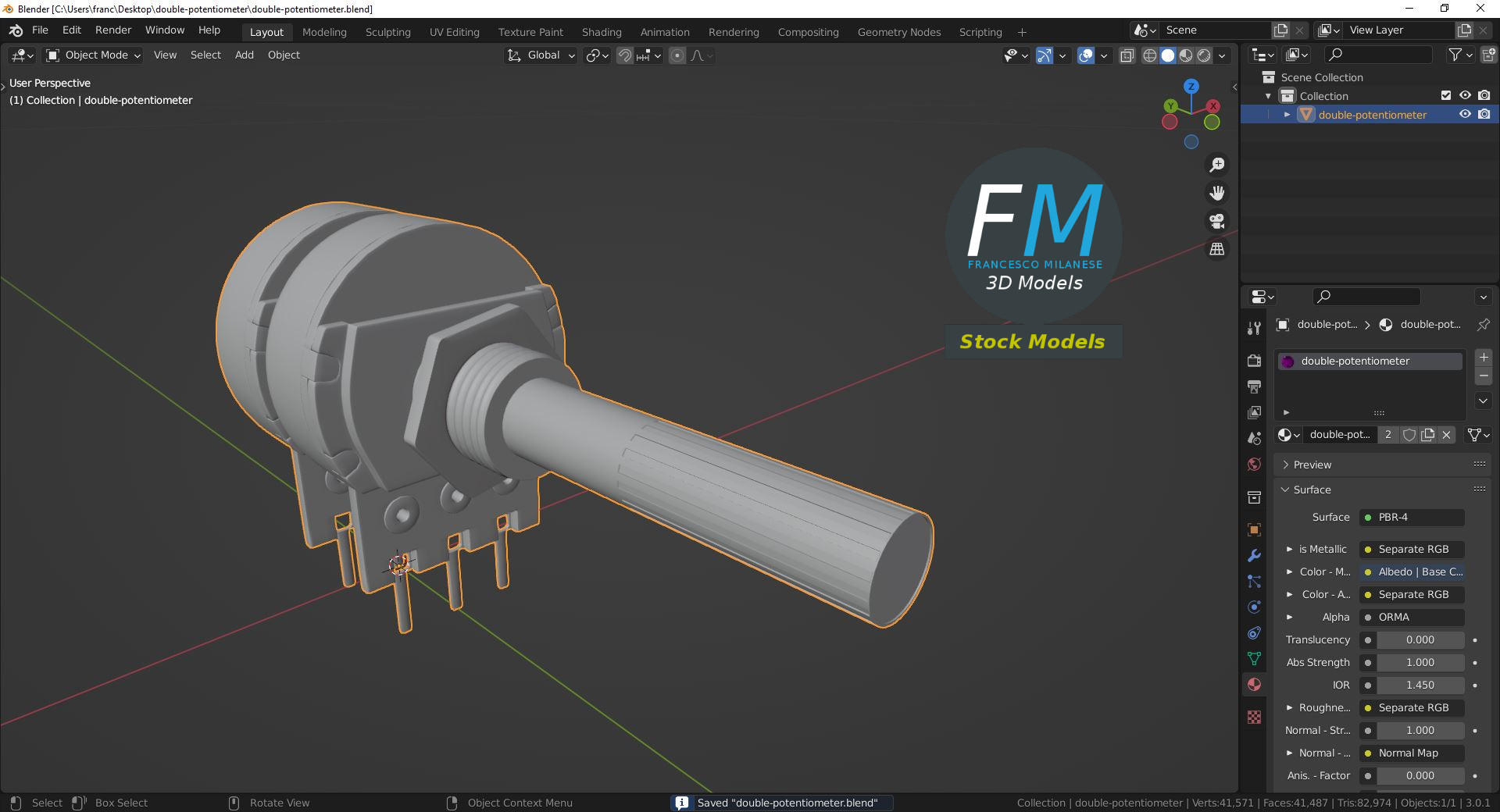The height and width of the screenshot is (812, 1500).
Task: Toggle viewport overlays display
Action: pyautogui.click(x=1086, y=55)
